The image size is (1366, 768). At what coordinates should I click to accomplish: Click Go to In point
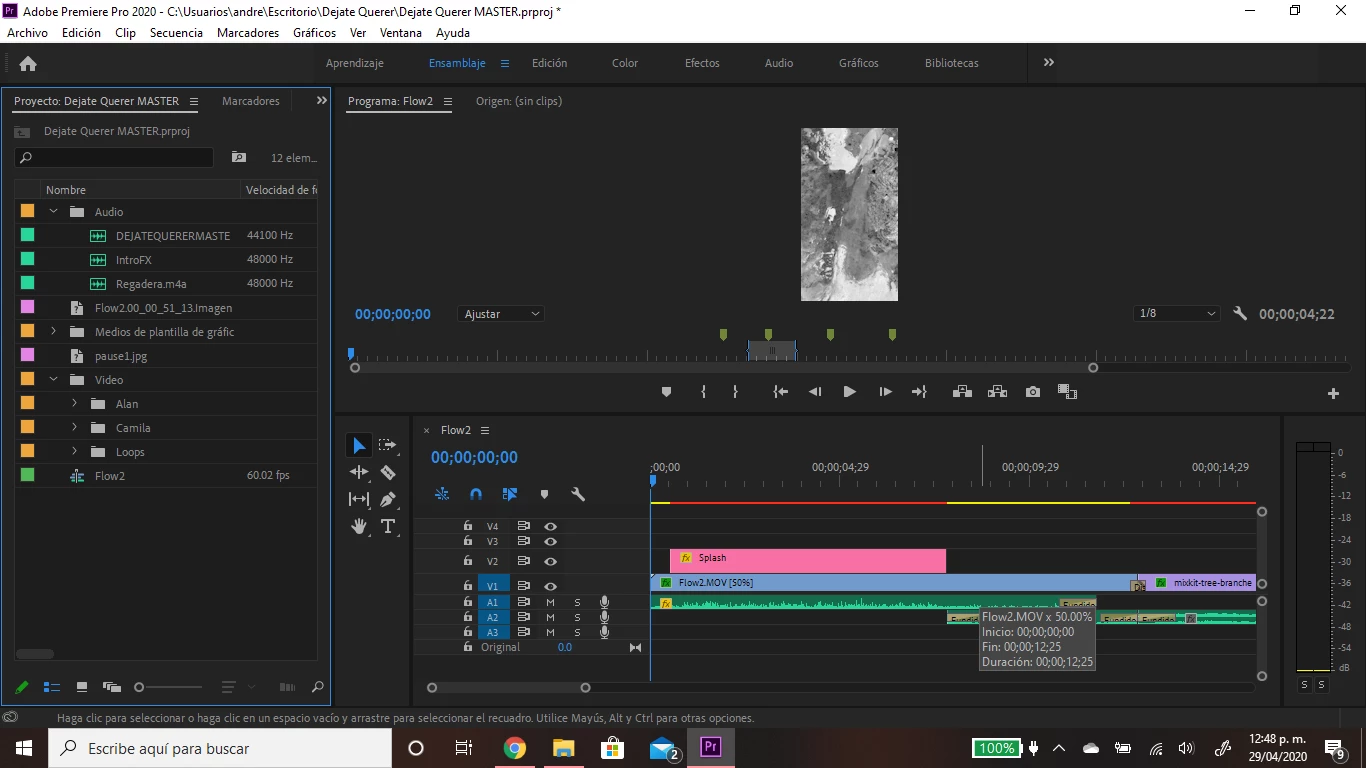tap(781, 392)
